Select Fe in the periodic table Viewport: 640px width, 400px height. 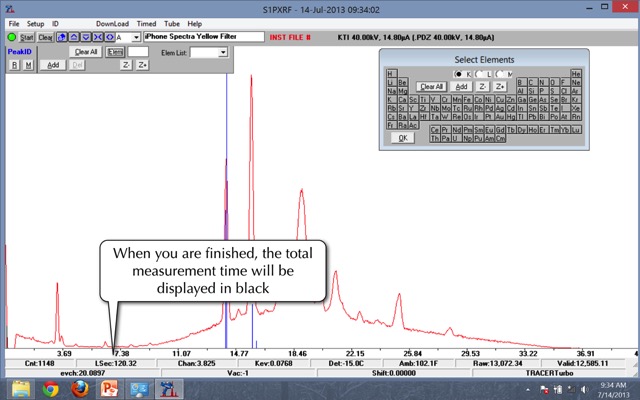[467, 99]
